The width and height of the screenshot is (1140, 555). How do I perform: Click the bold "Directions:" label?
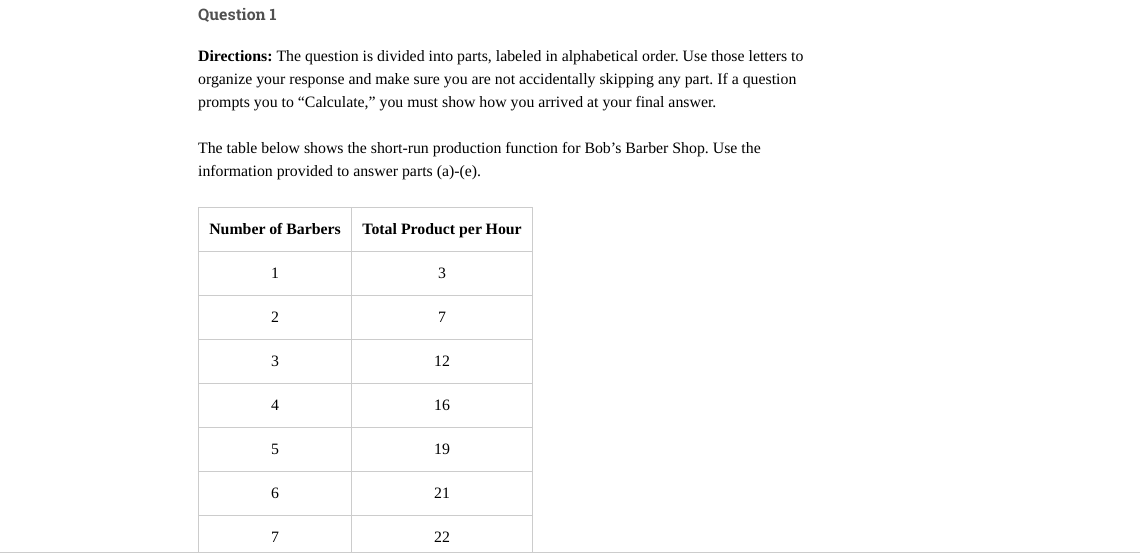point(235,56)
